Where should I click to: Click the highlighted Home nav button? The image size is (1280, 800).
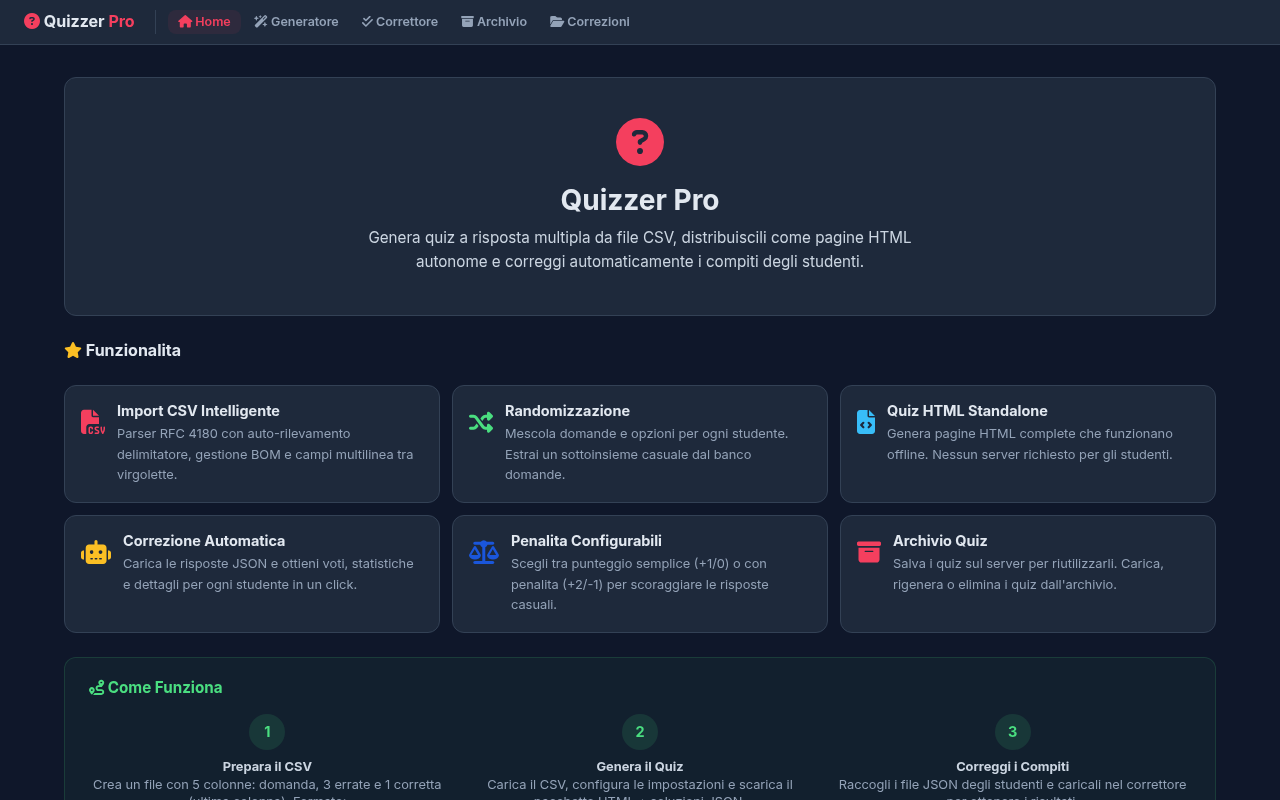pyautogui.click(x=204, y=21)
